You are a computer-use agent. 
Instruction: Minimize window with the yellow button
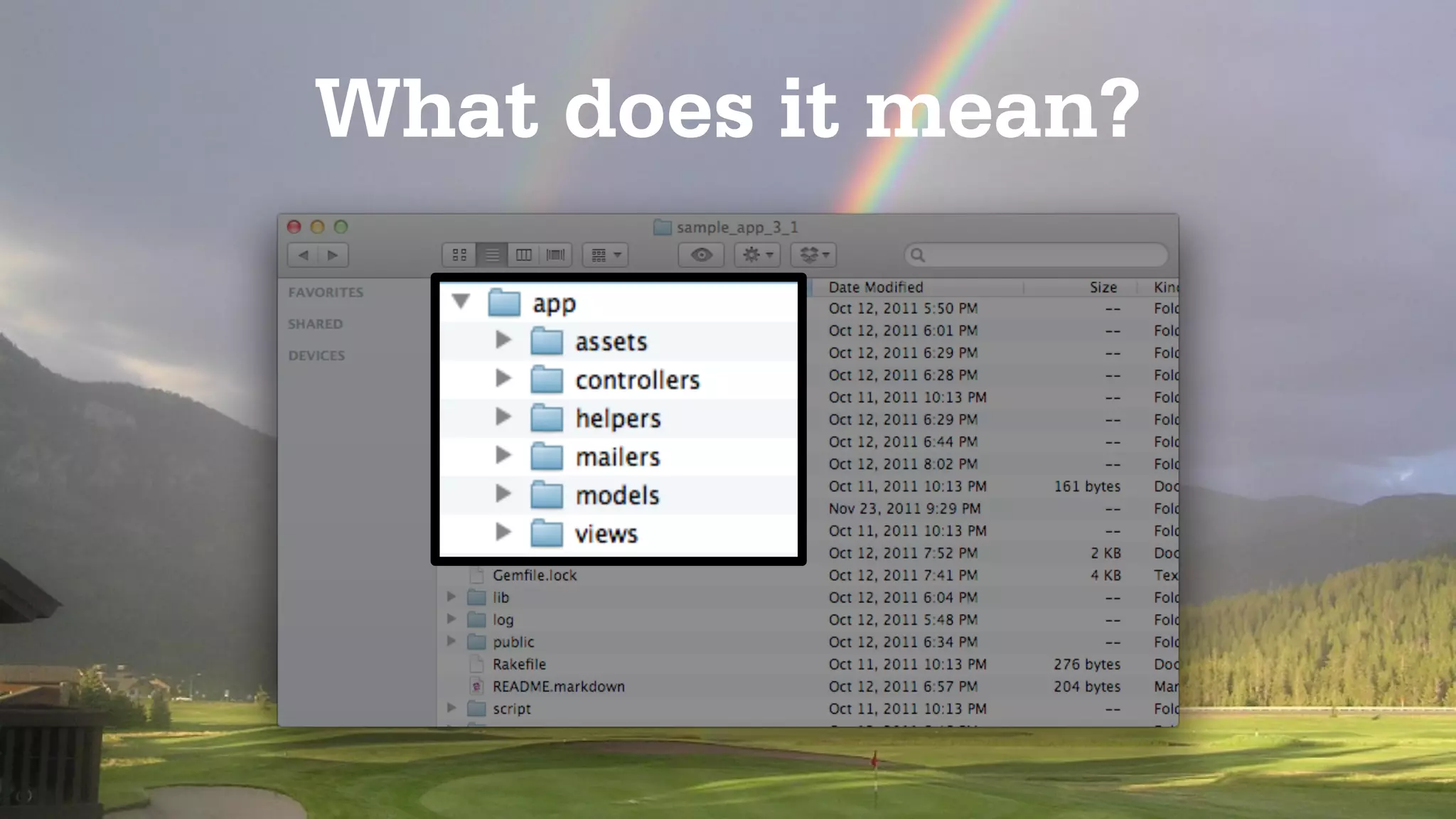point(317,227)
